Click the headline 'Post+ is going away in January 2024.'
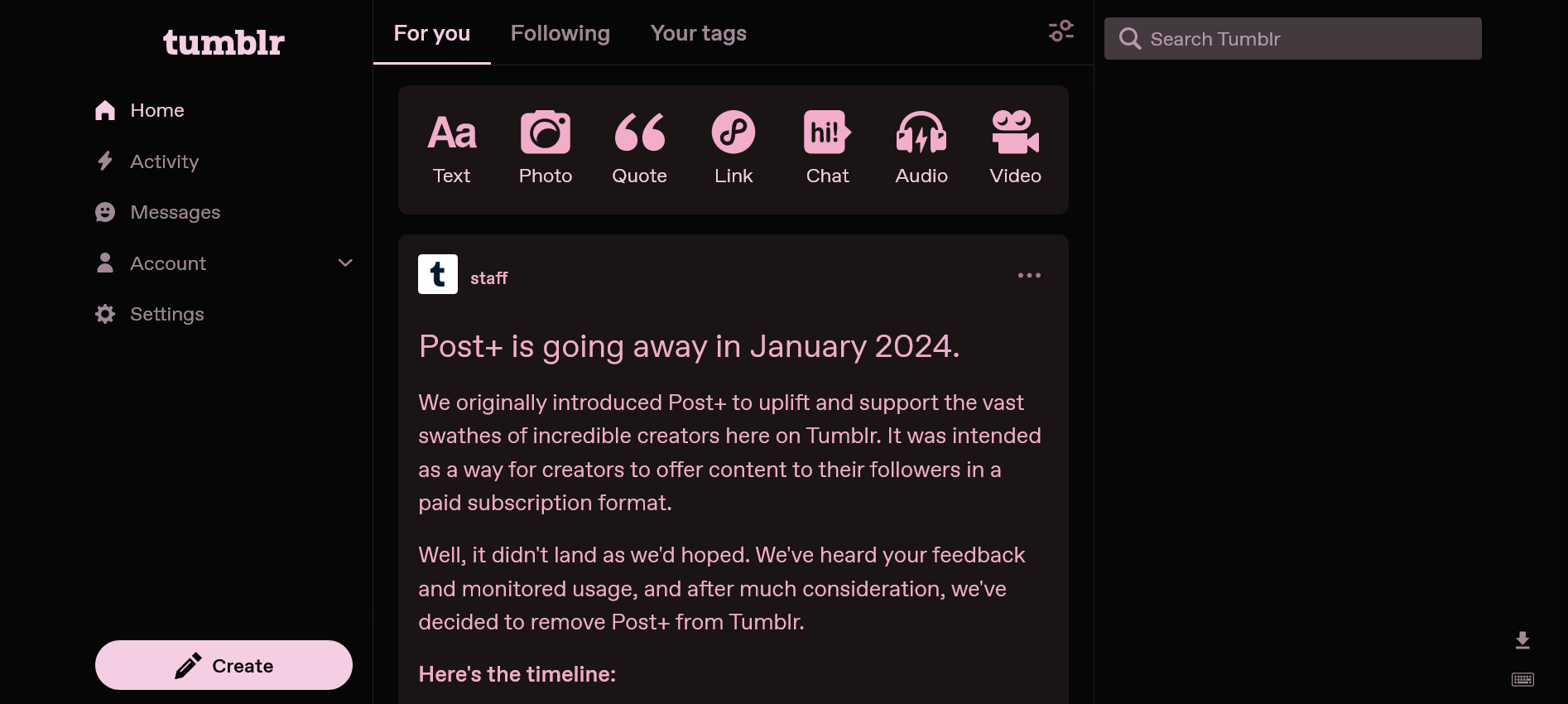1568x704 pixels. (x=689, y=346)
